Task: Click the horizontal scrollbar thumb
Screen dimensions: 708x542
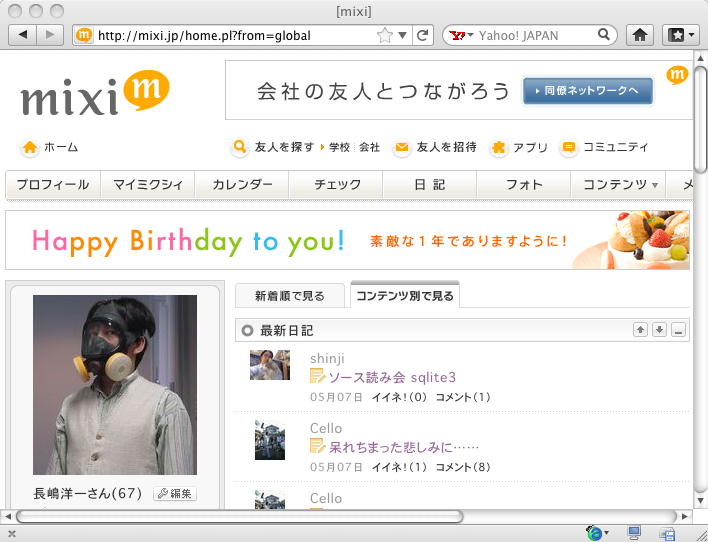Action: coord(239,516)
